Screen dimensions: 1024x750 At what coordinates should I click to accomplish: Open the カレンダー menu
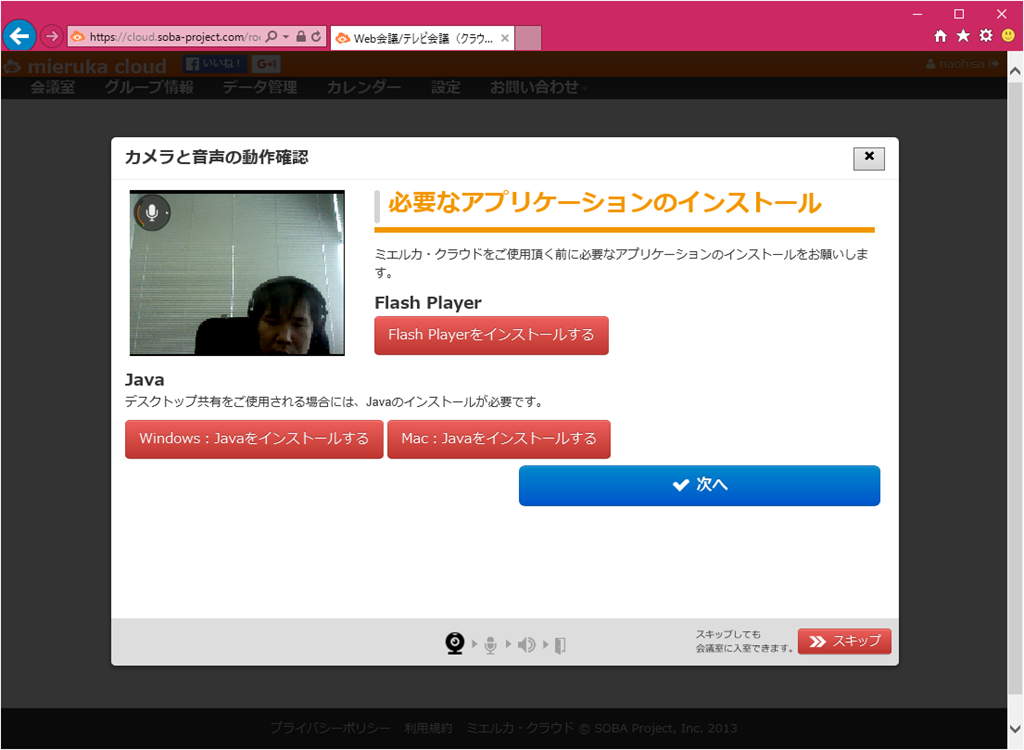364,88
